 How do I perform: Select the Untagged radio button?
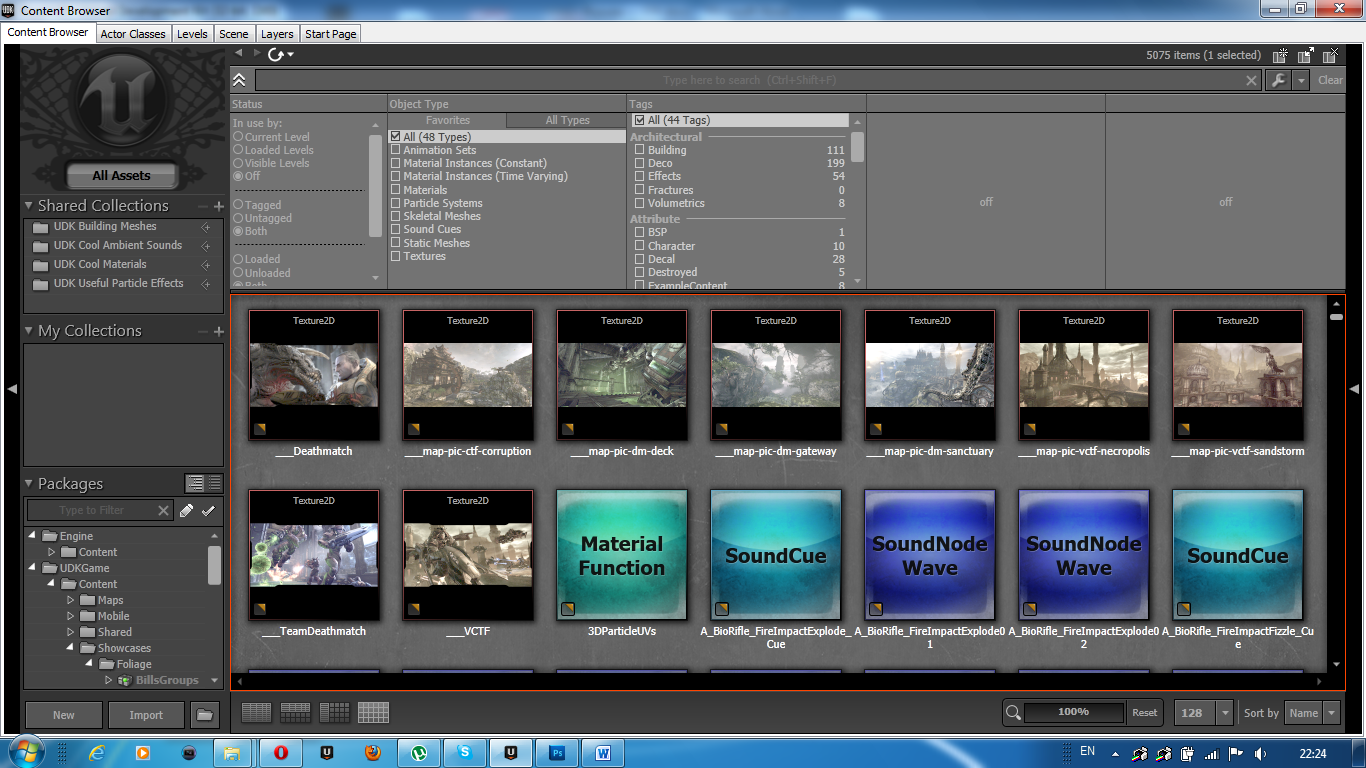238,218
